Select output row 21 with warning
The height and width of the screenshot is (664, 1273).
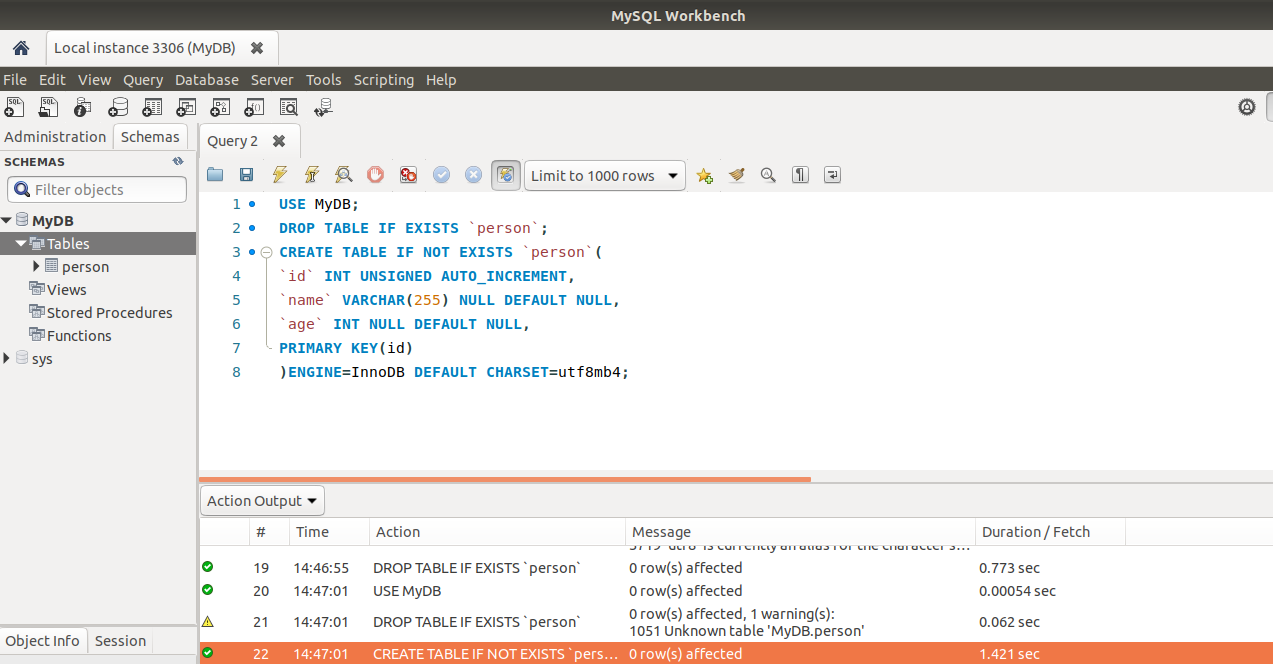736,622
